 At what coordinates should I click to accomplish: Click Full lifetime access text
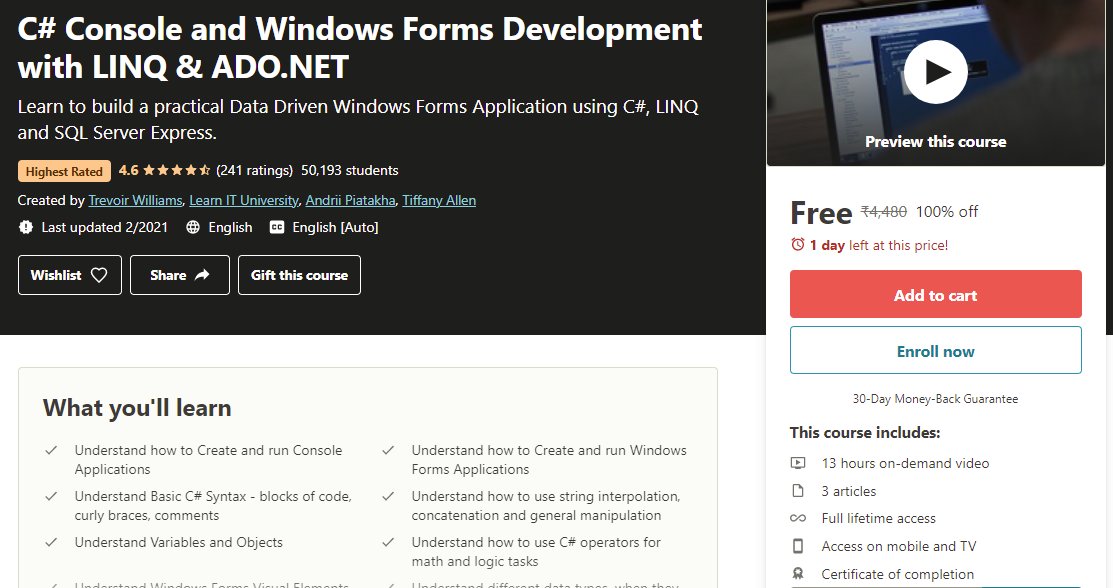[x=879, y=518]
